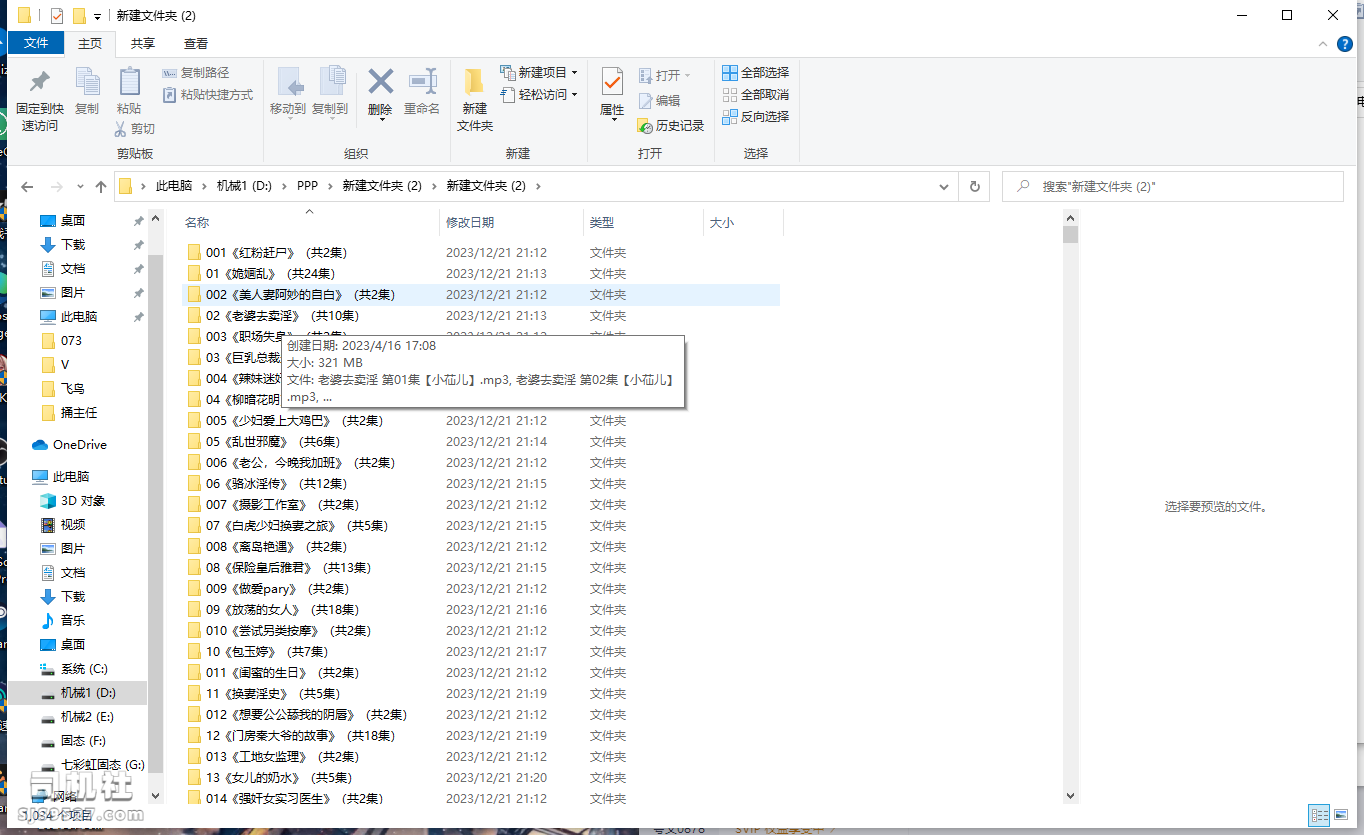Click 全部取消 (Select none)
The height and width of the screenshot is (835, 1364).
pyautogui.click(x=756, y=95)
